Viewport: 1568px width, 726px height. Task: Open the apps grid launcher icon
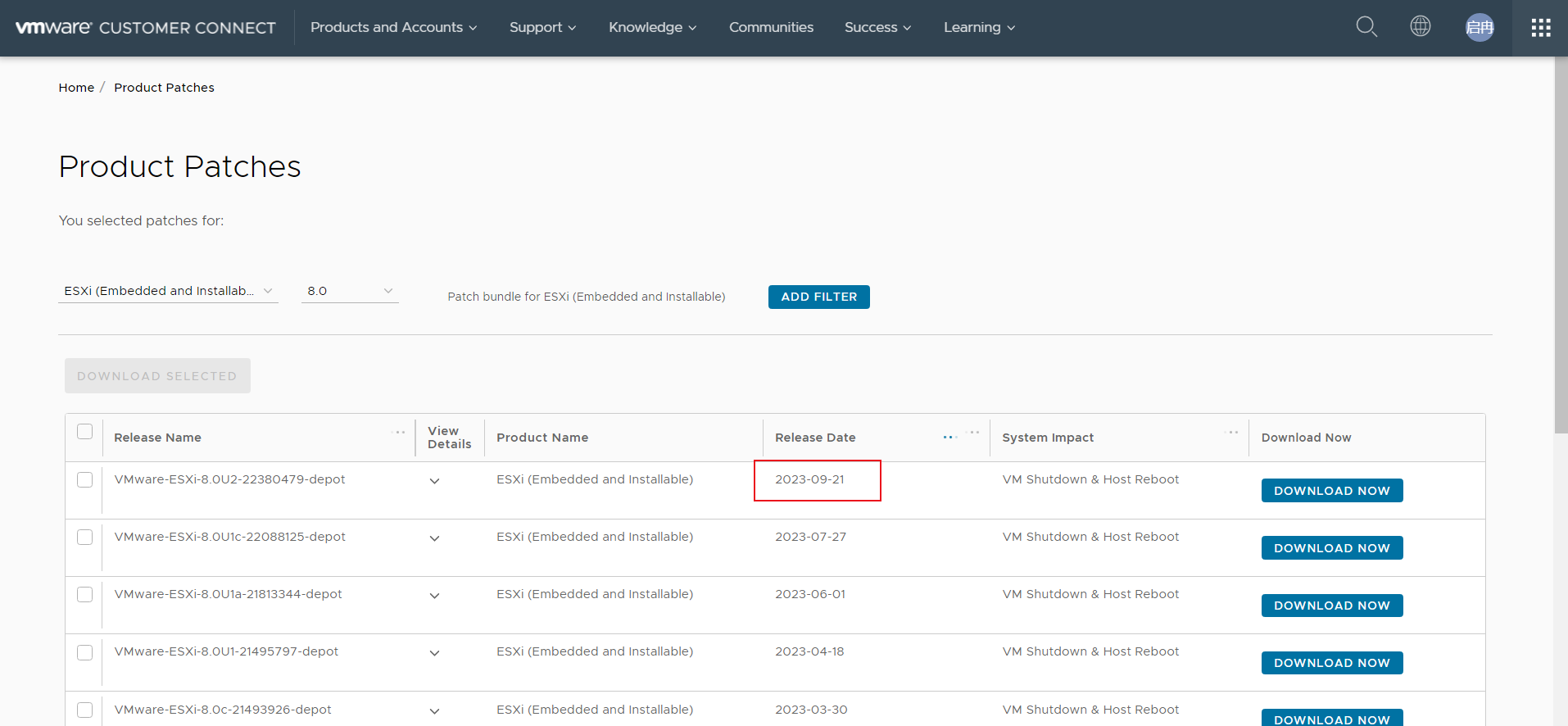[1541, 28]
